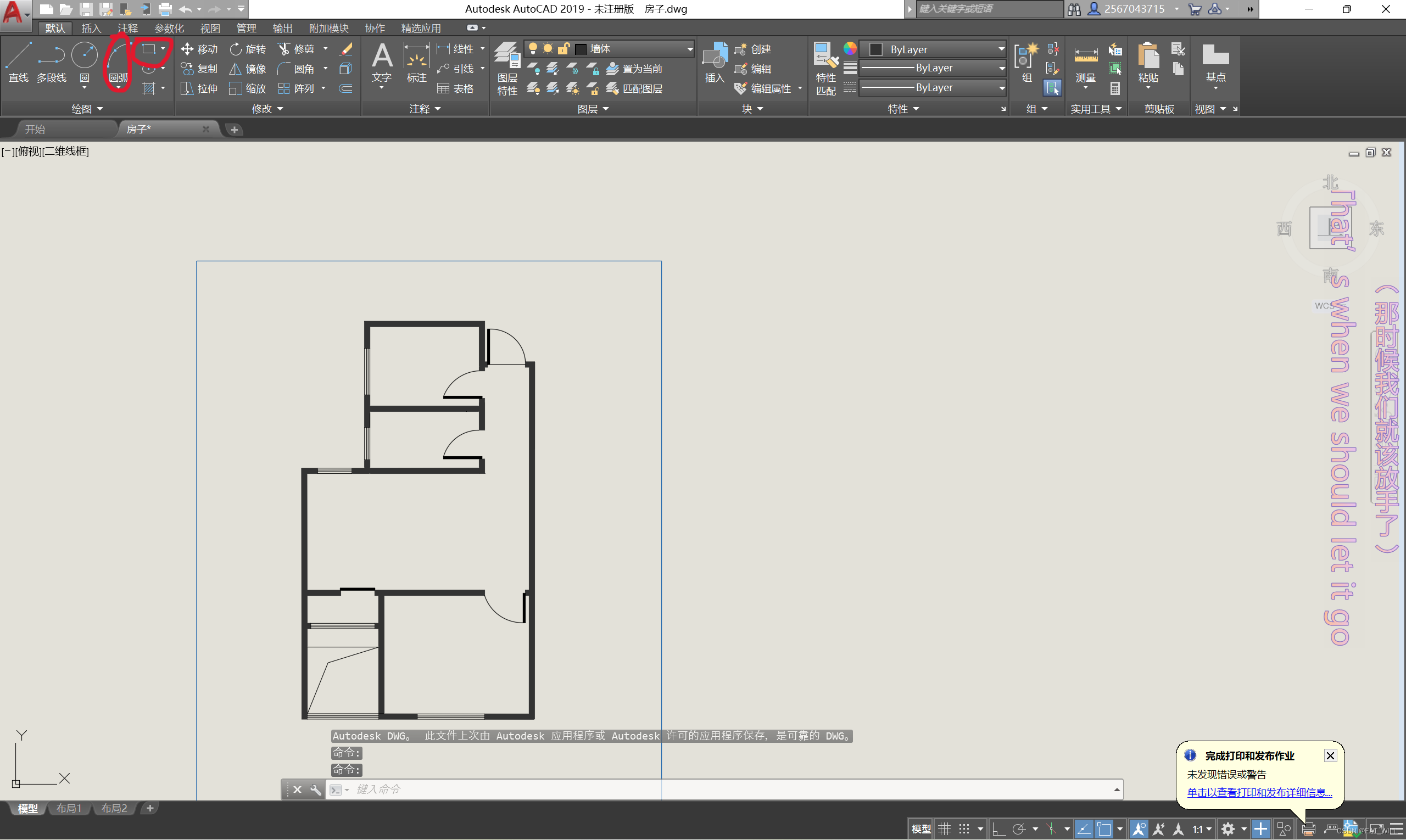Viewport: 1406px width, 840px height.
Task: Switch to the 布局1 layout tab
Action: click(69, 808)
